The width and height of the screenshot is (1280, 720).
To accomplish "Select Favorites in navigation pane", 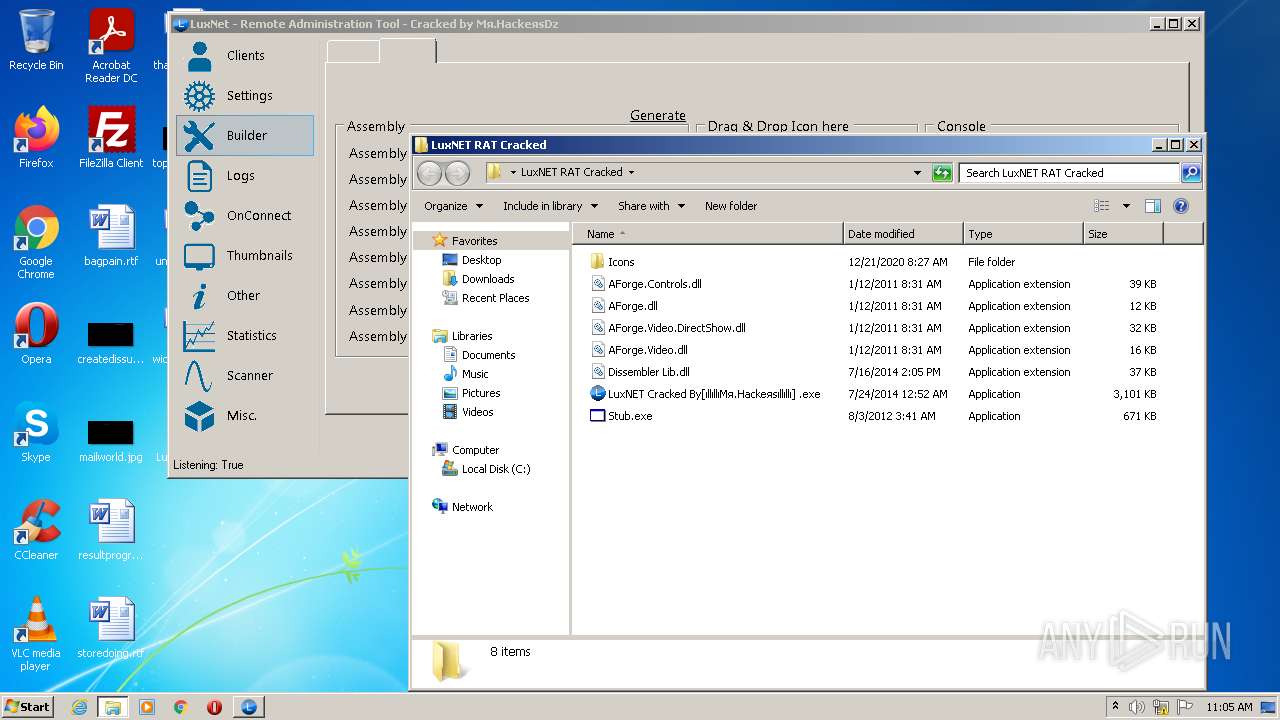I will (x=474, y=241).
